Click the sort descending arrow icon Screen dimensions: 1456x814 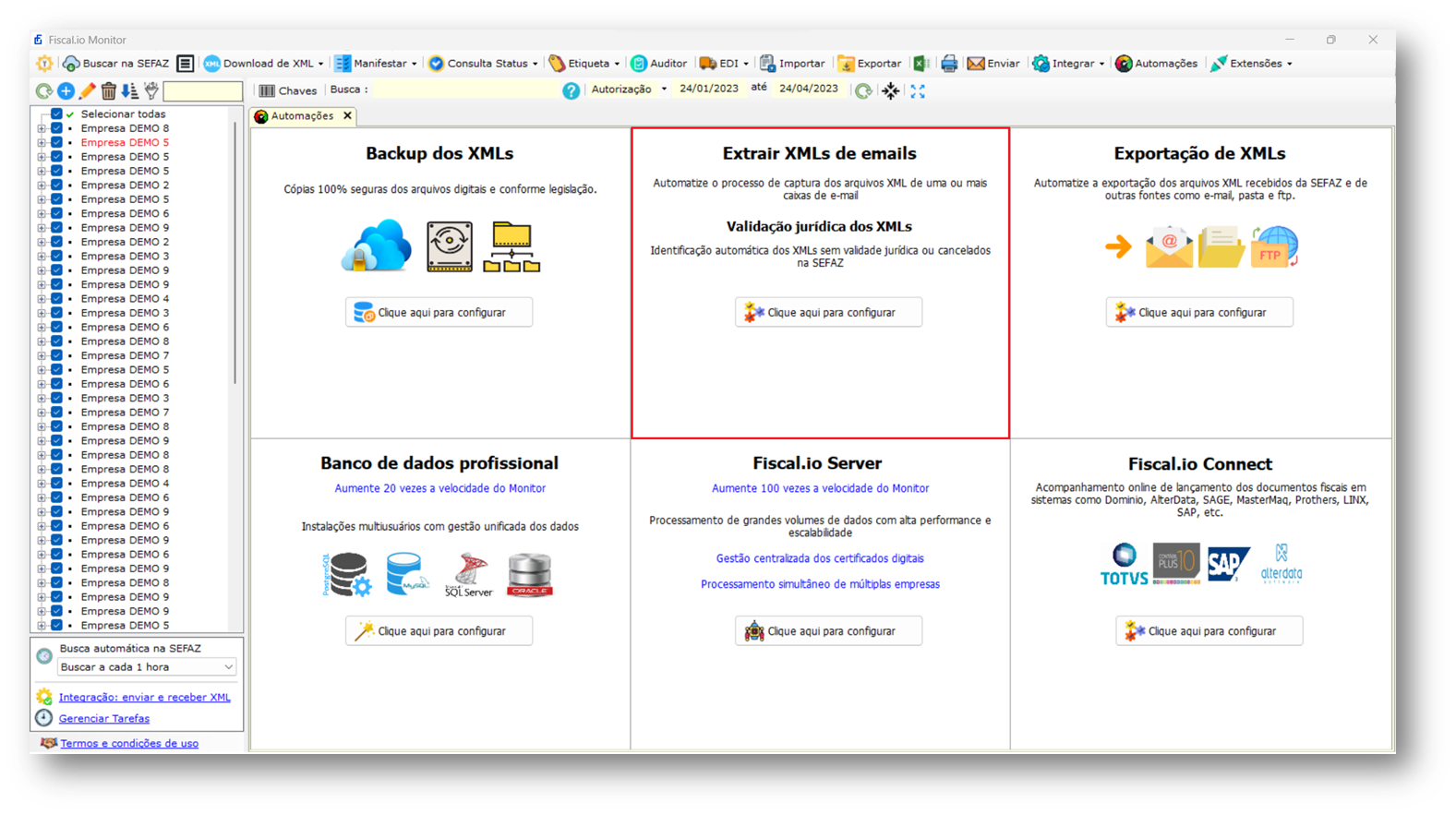pos(130,90)
